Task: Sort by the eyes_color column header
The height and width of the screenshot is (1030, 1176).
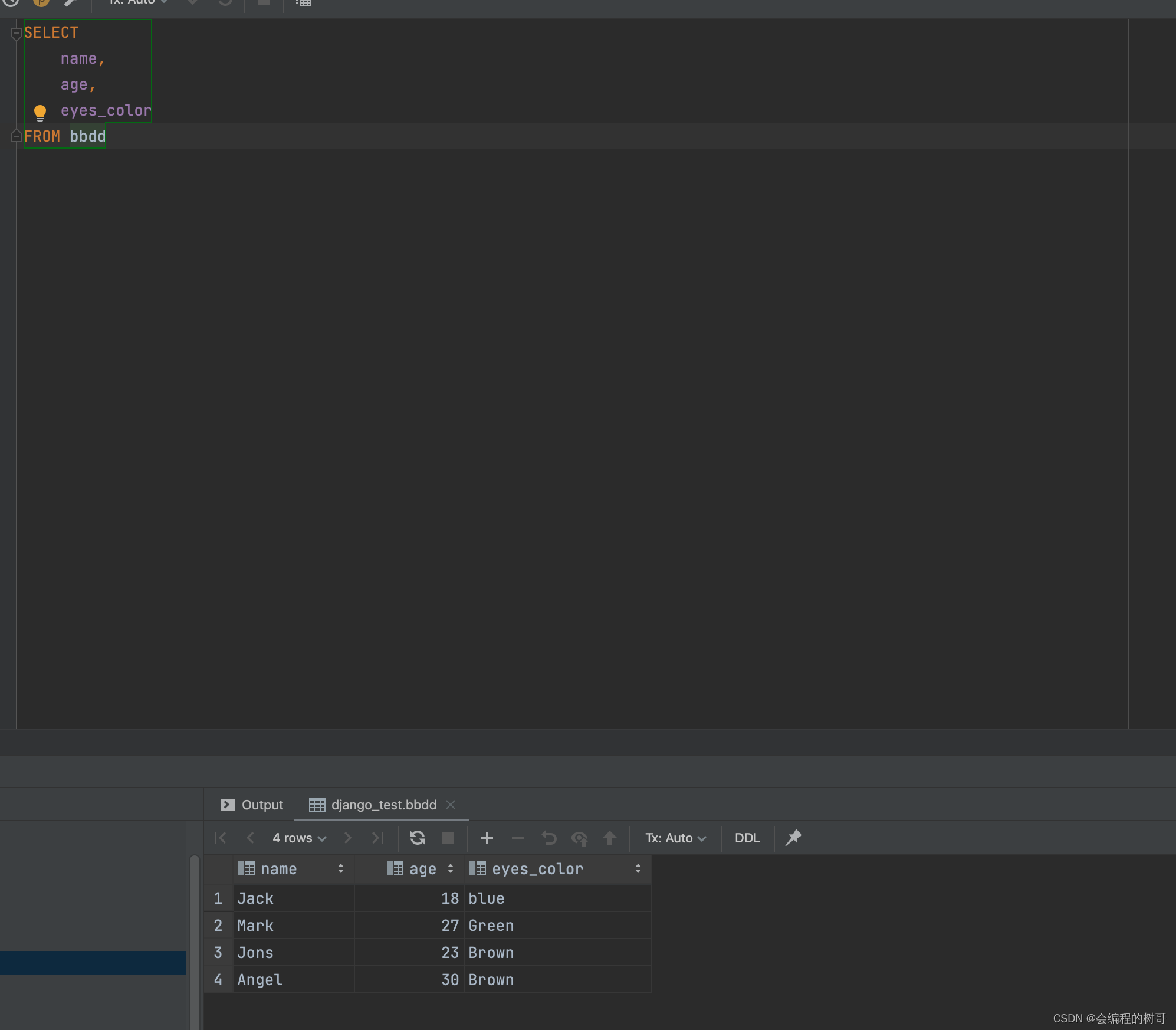Action: [558, 869]
